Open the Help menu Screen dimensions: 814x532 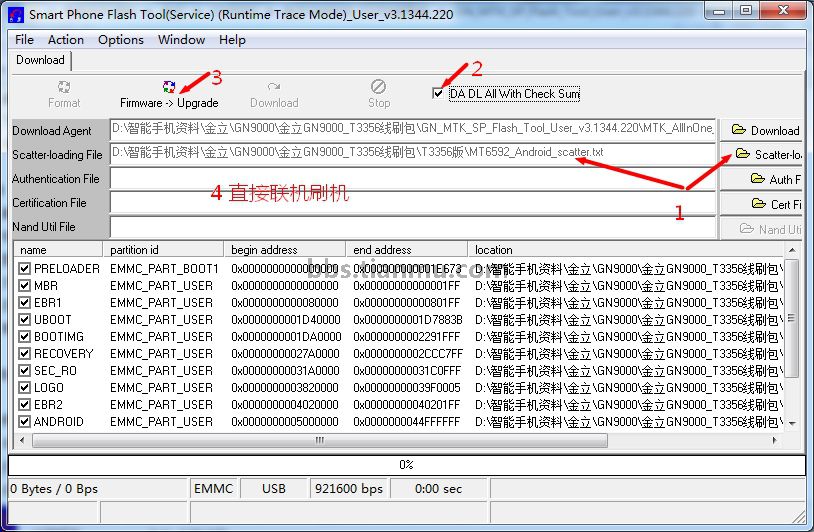(x=232, y=39)
